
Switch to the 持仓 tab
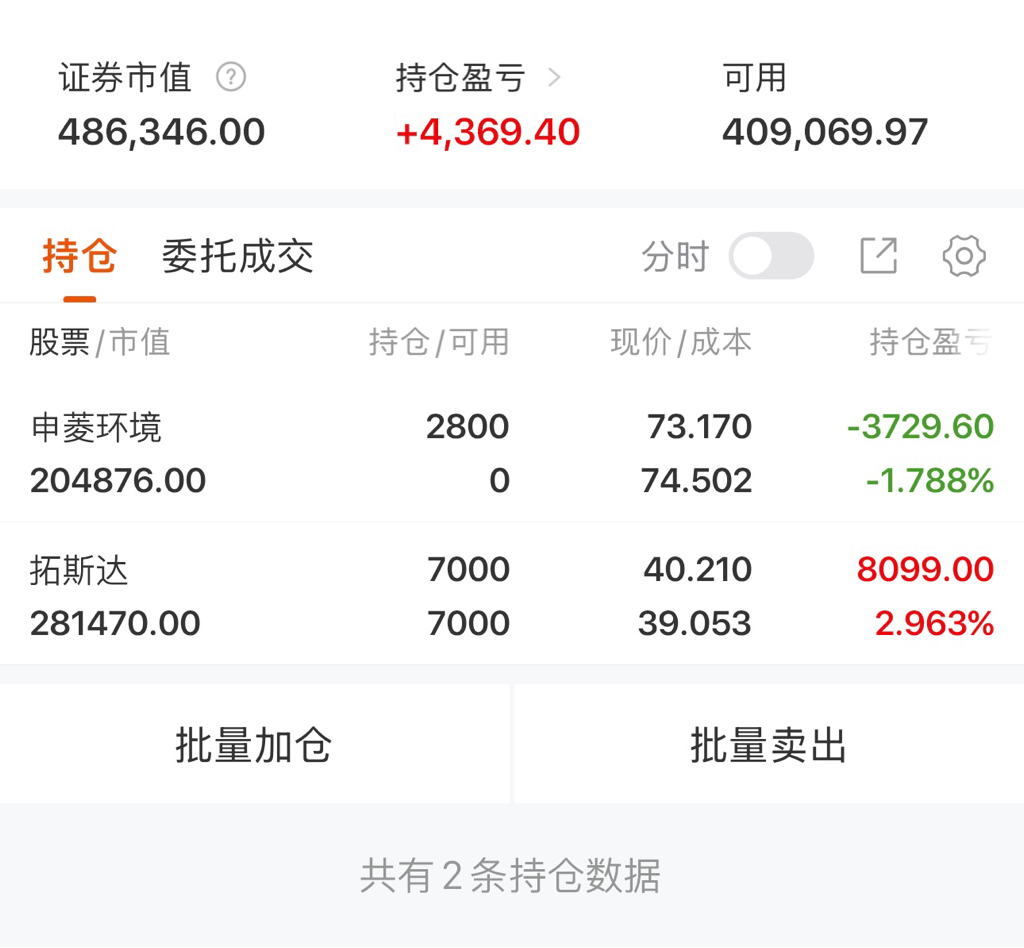point(80,255)
